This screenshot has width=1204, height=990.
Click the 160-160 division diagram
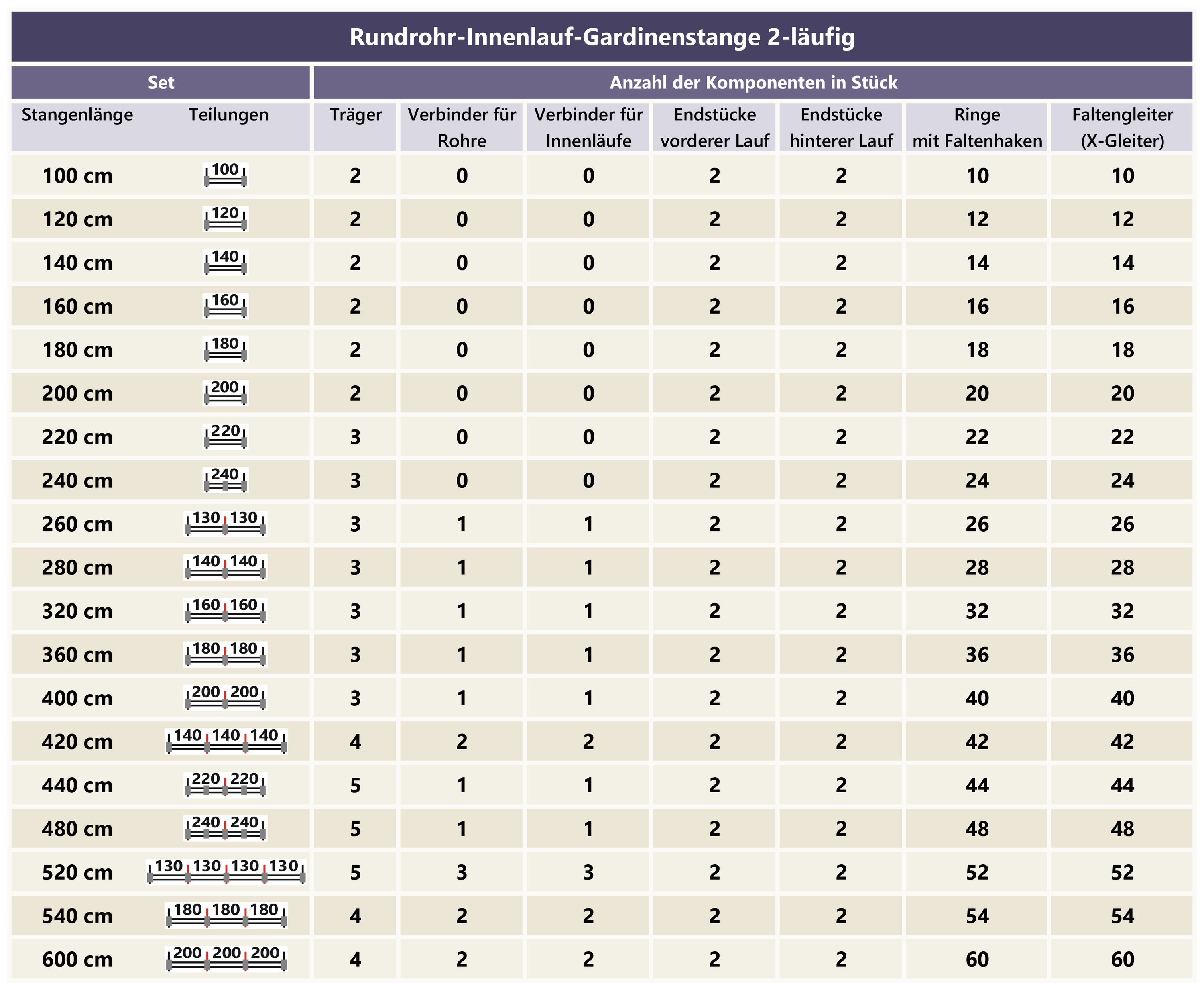tap(226, 610)
